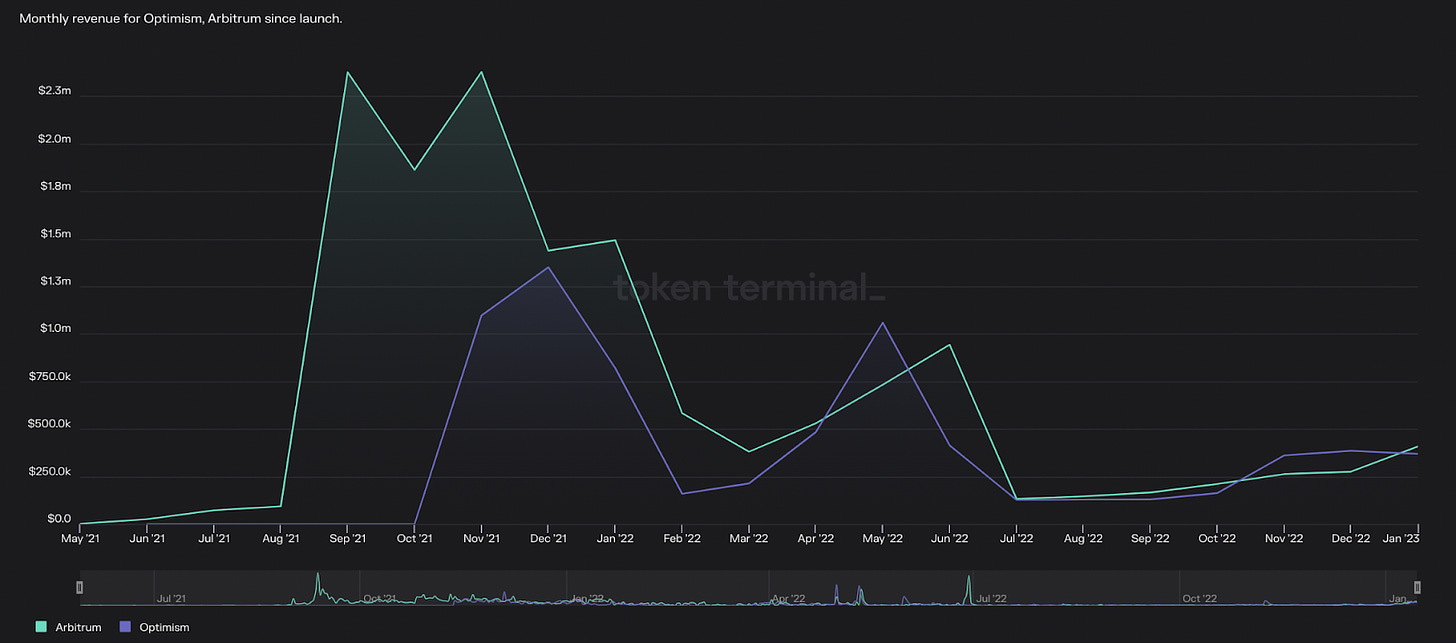Select Optimism's Dec '21 peak data point
The width and height of the screenshot is (1456, 643).
pyautogui.click(x=548, y=267)
